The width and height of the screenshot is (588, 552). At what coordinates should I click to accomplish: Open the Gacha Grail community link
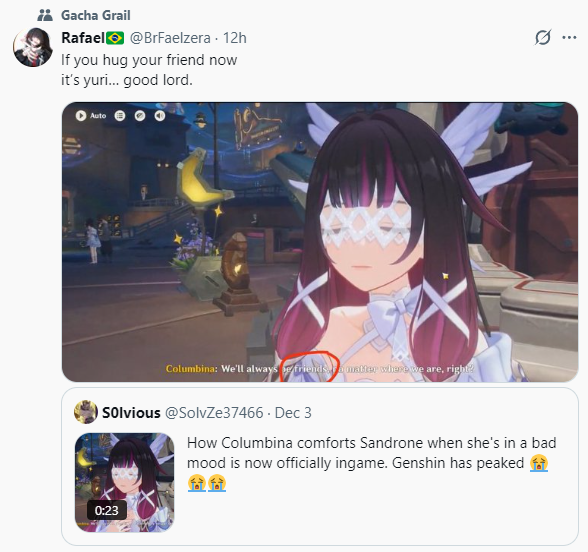[96, 15]
